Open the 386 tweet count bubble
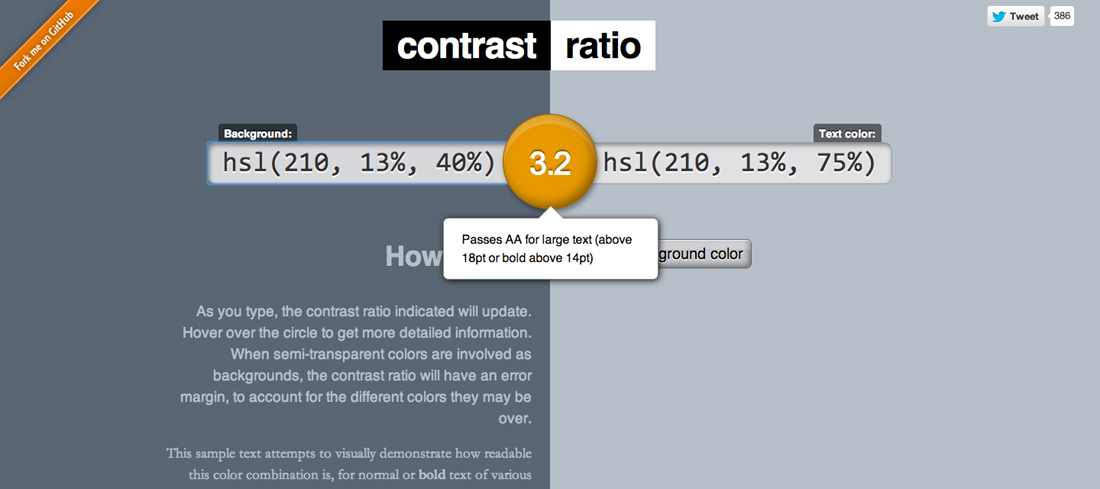1100x489 pixels. click(x=1062, y=16)
